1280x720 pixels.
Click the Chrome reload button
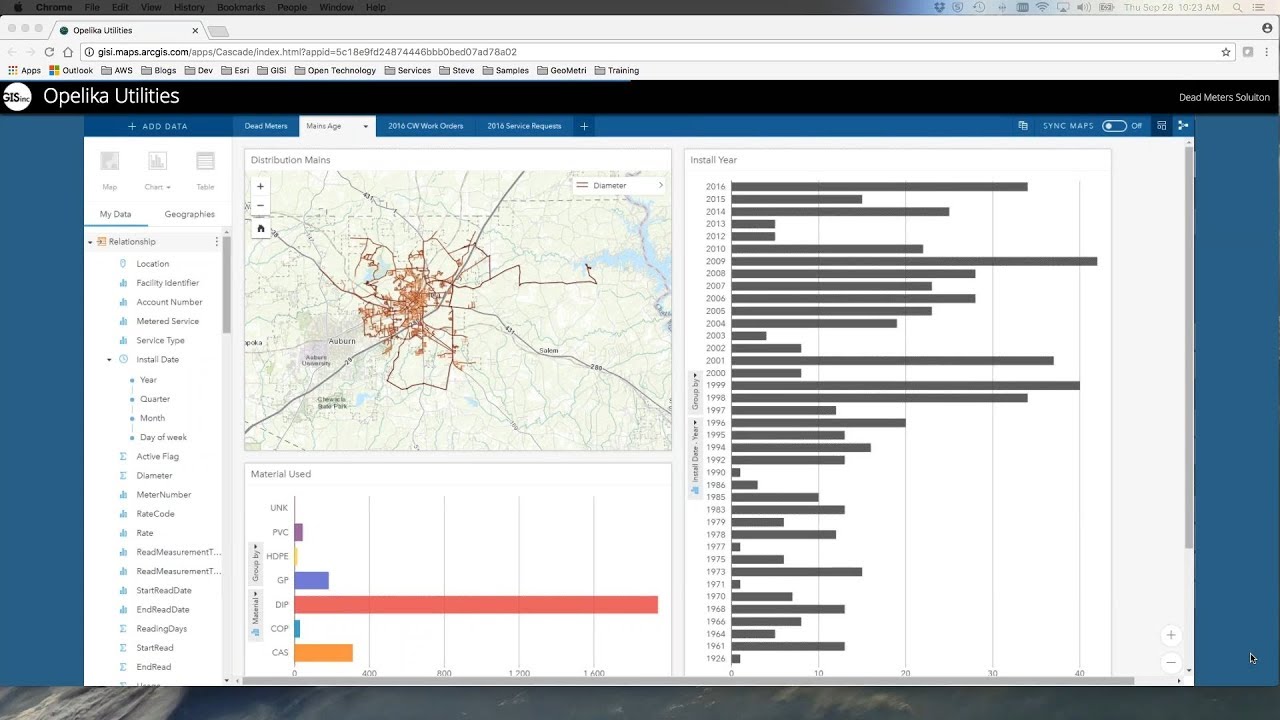click(x=49, y=52)
